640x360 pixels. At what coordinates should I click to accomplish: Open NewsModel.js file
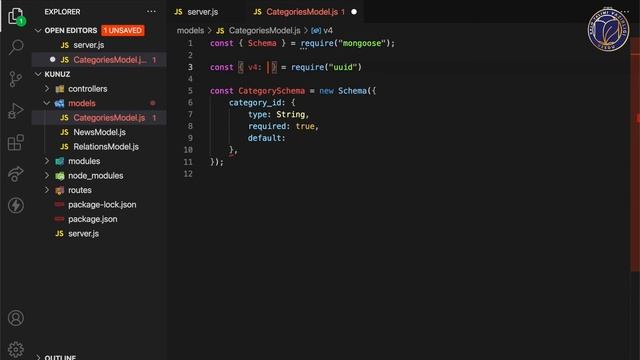point(99,132)
